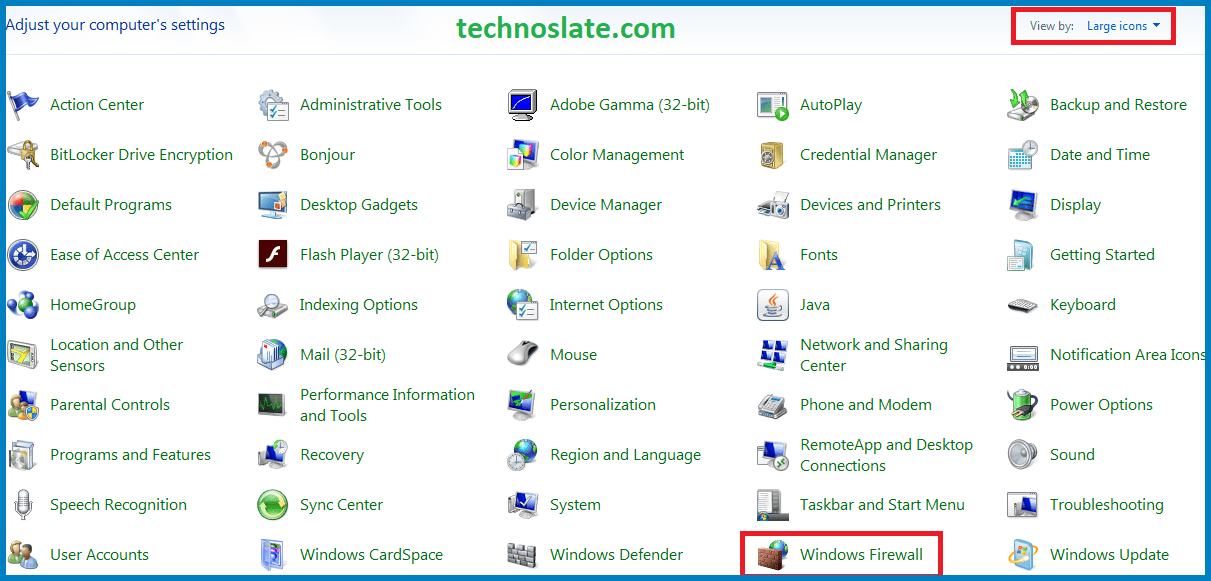This screenshot has height=581, width=1211.
Task: Open Power Options link
Action: coord(1101,405)
